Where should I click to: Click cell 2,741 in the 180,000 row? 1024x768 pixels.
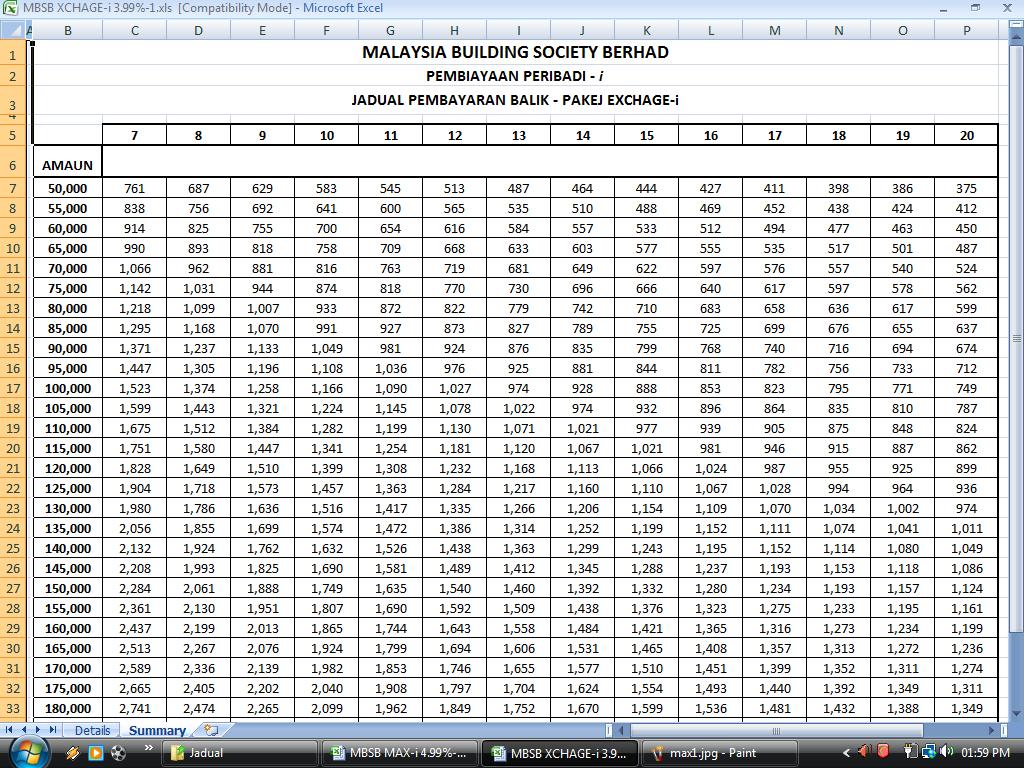point(135,709)
